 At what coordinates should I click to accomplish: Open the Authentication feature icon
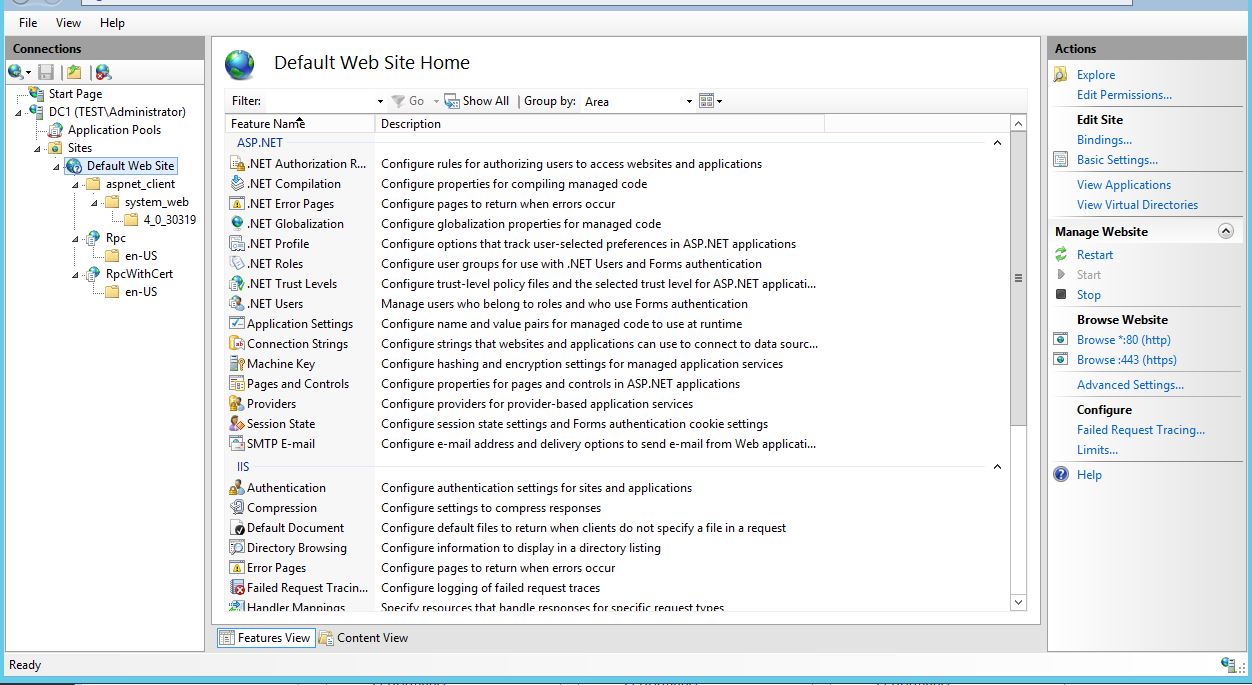237,488
